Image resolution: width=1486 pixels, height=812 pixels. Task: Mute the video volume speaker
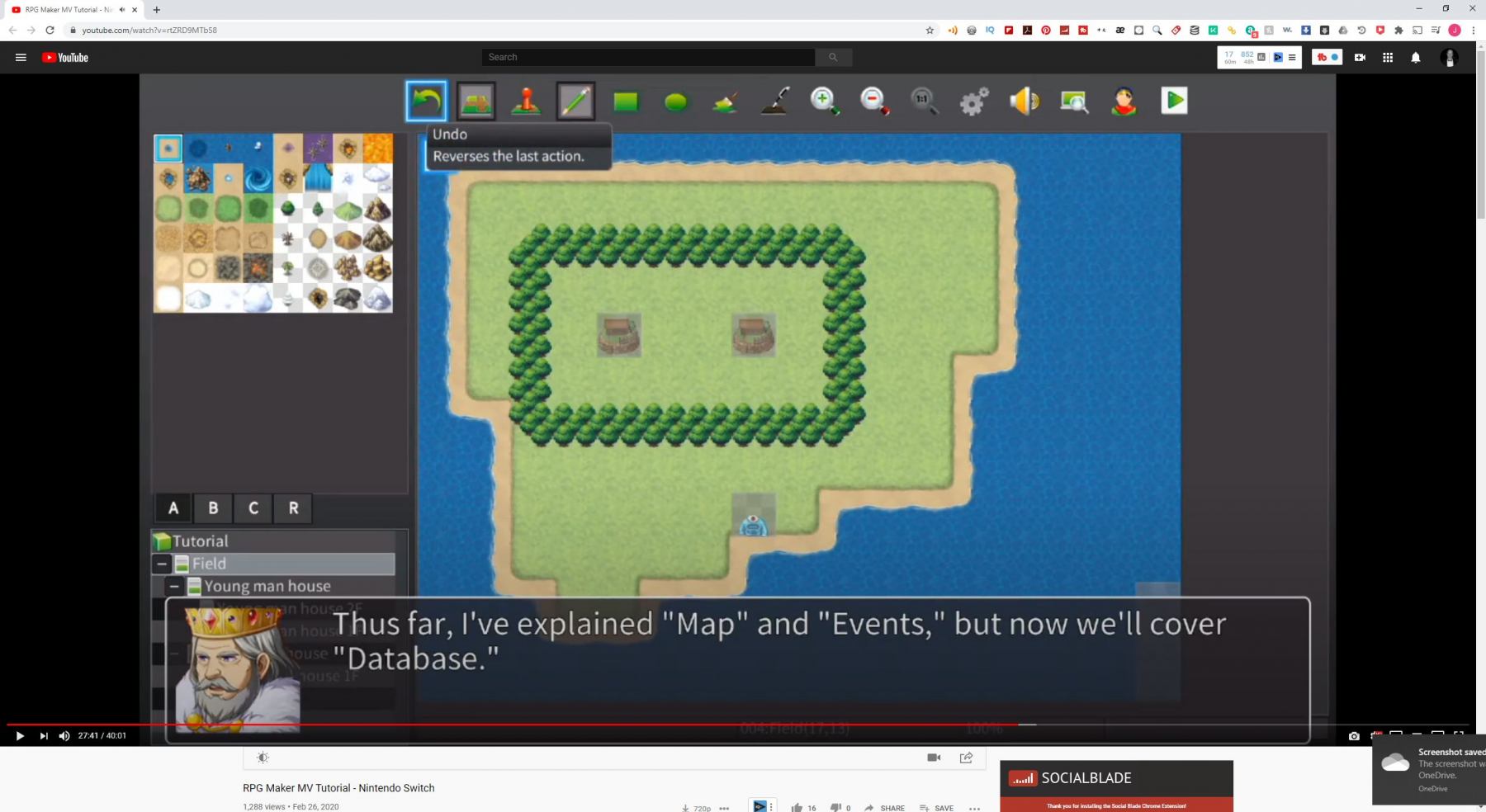[64, 735]
